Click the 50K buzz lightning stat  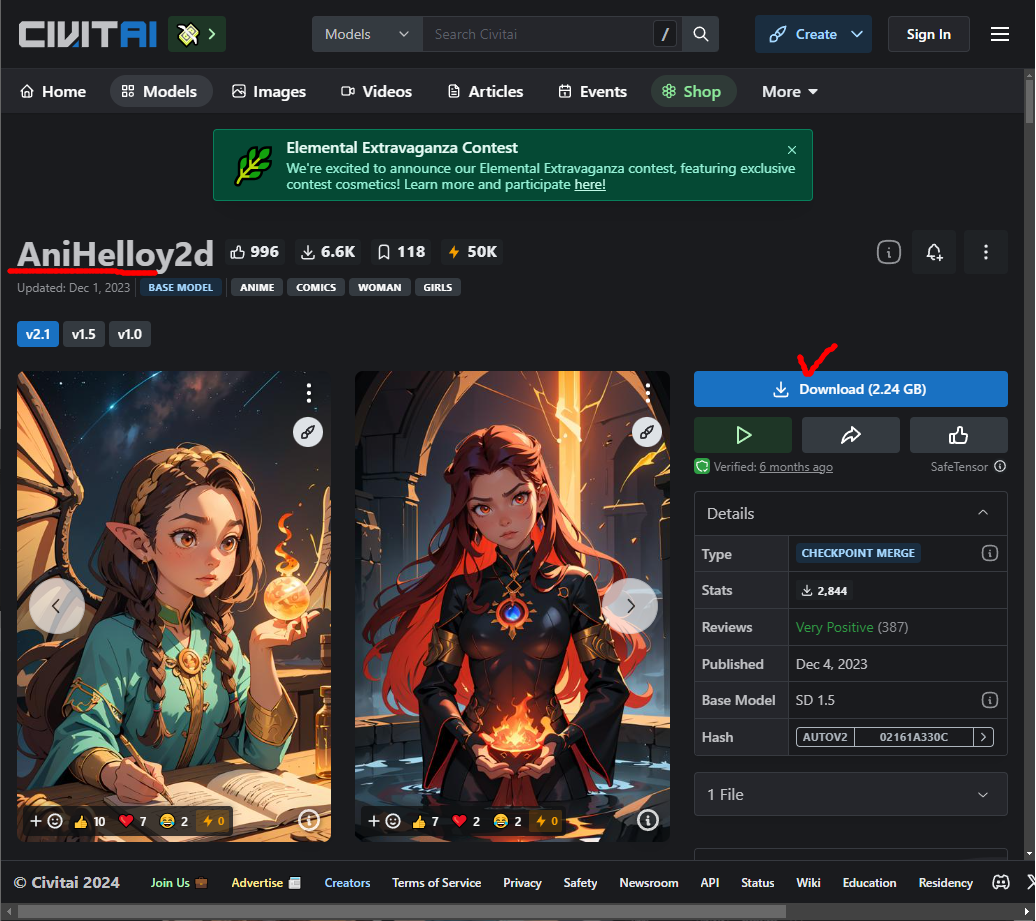(472, 252)
